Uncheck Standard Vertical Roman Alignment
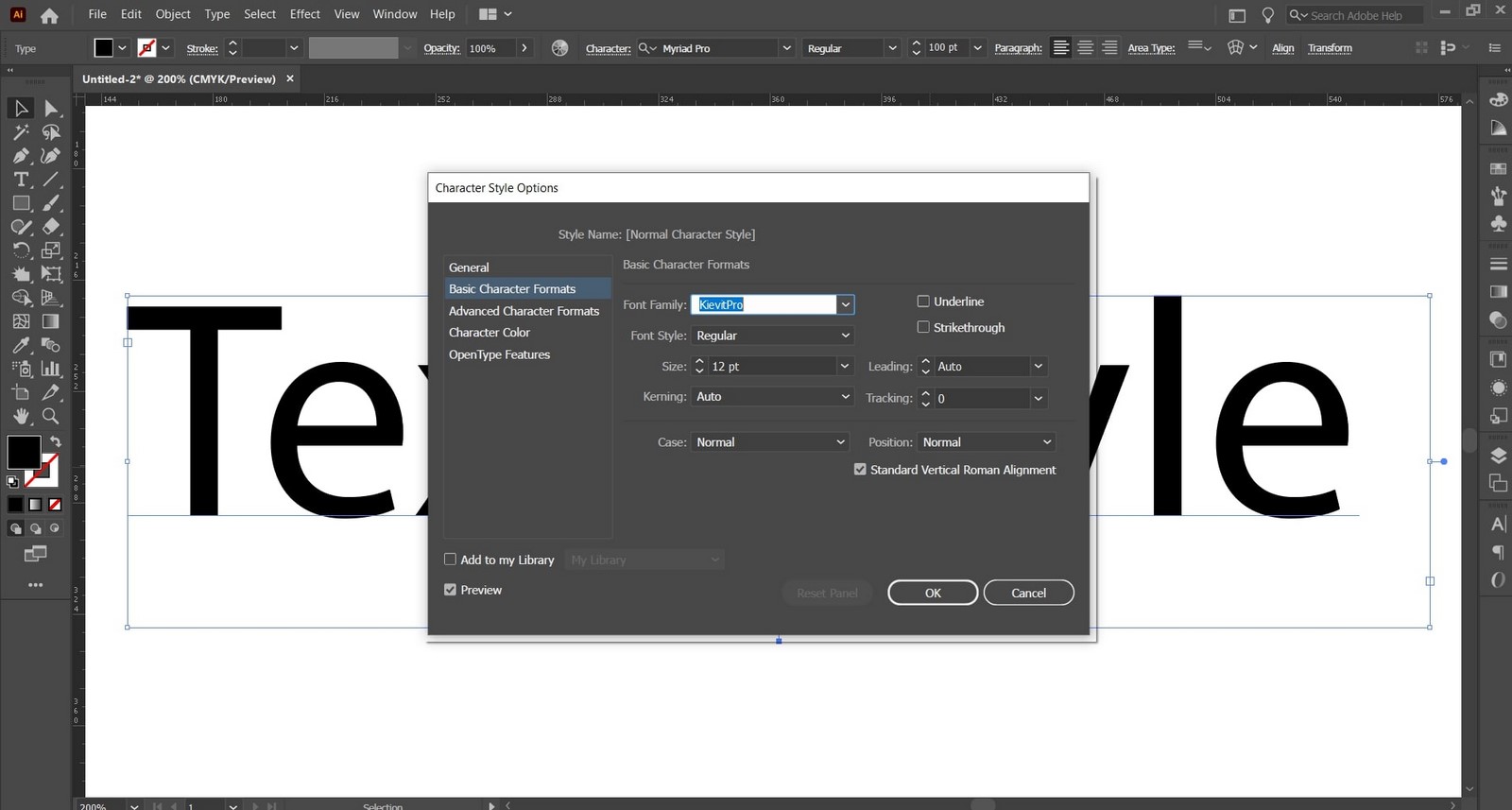 tap(860, 469)
